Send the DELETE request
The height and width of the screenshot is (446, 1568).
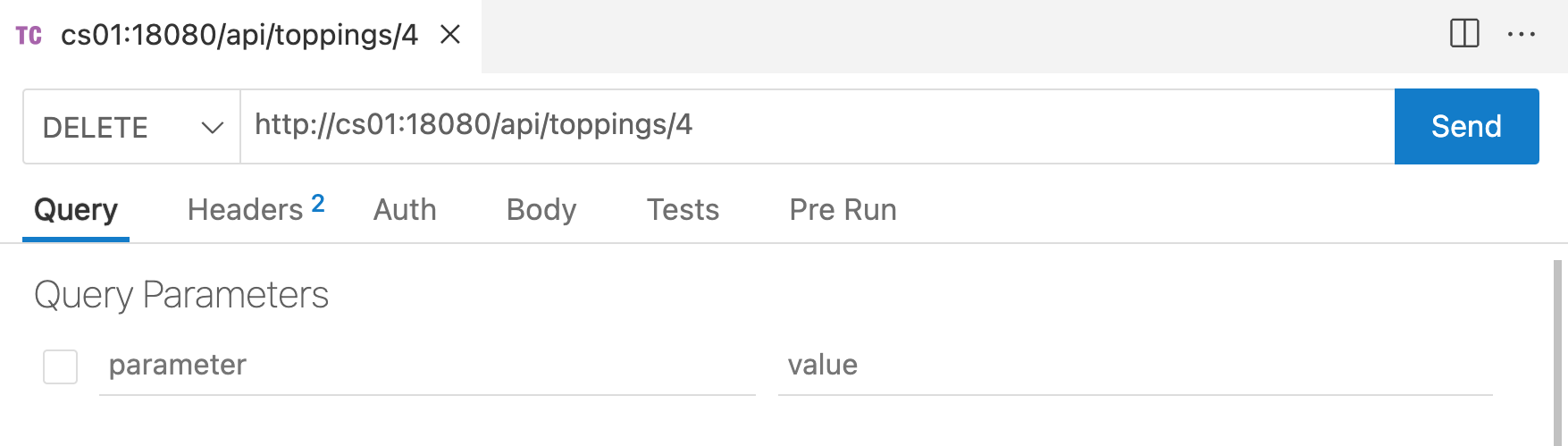pyautogui.click(x=1466, y=126)
